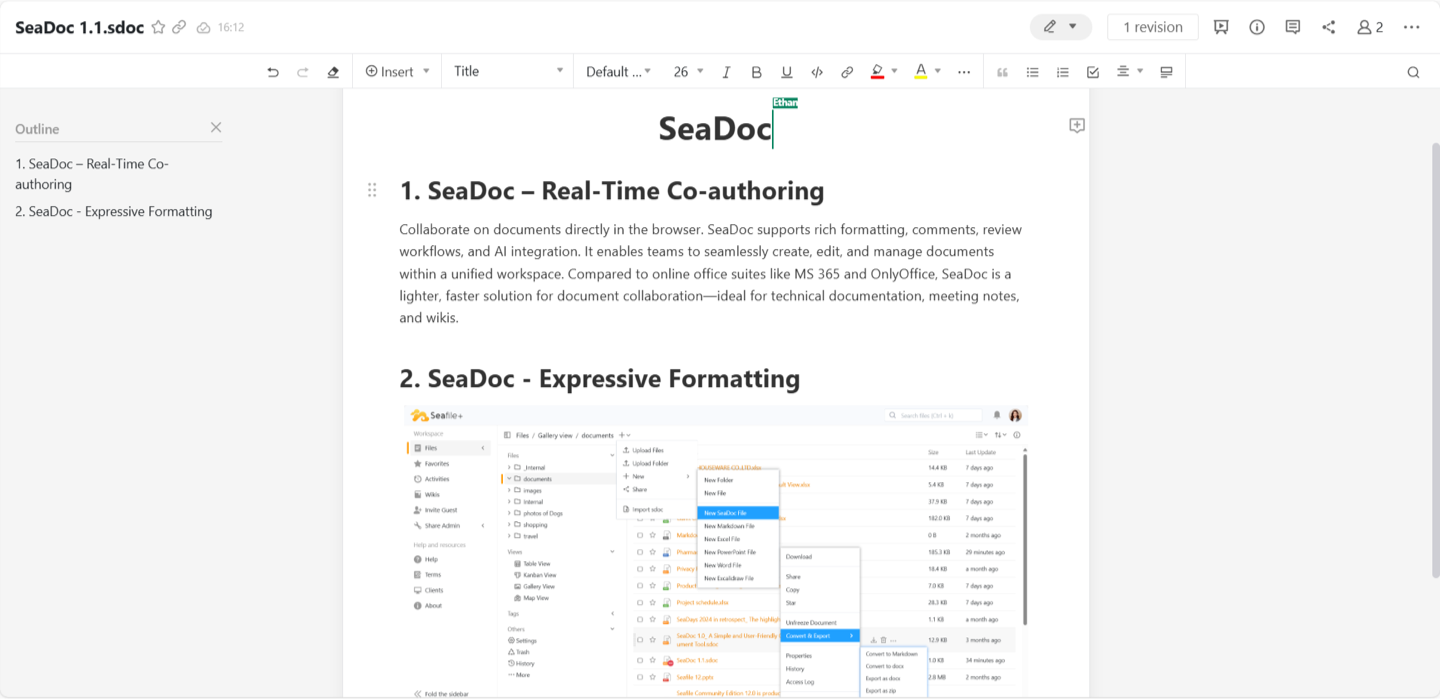Toggle italic formatting
The height and width of the screenshot is (699, 1440).
[x=727, y=72]
